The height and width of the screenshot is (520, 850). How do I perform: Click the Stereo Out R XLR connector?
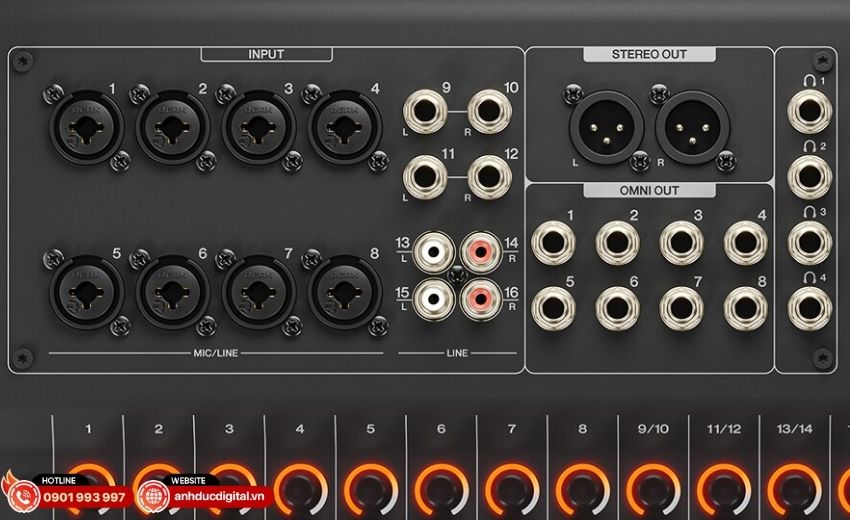tap(693, 128)
